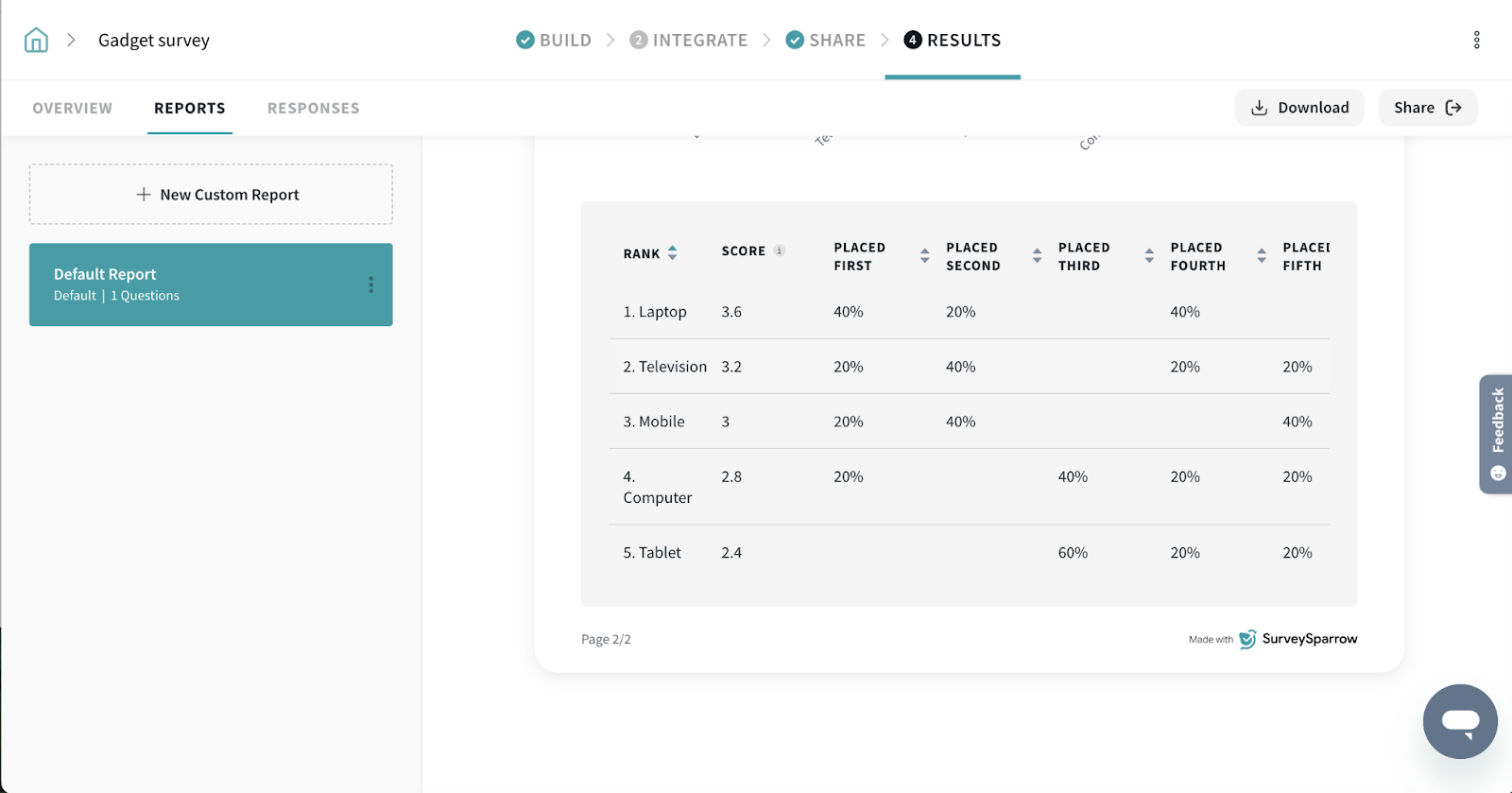Open the three-dot menu at top right
1512x793 pixels.
[x=1476, y=40]
